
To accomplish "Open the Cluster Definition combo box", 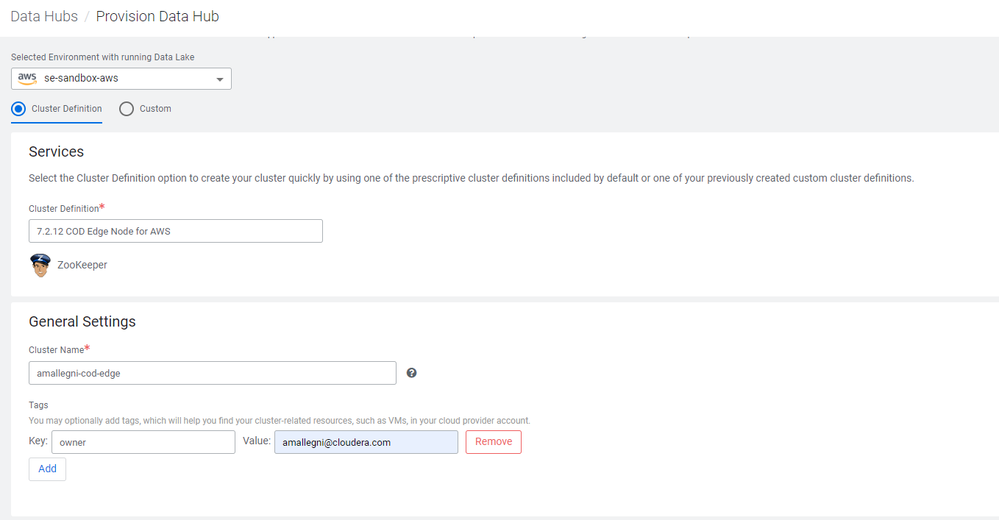I will click(x=175, y=231).
